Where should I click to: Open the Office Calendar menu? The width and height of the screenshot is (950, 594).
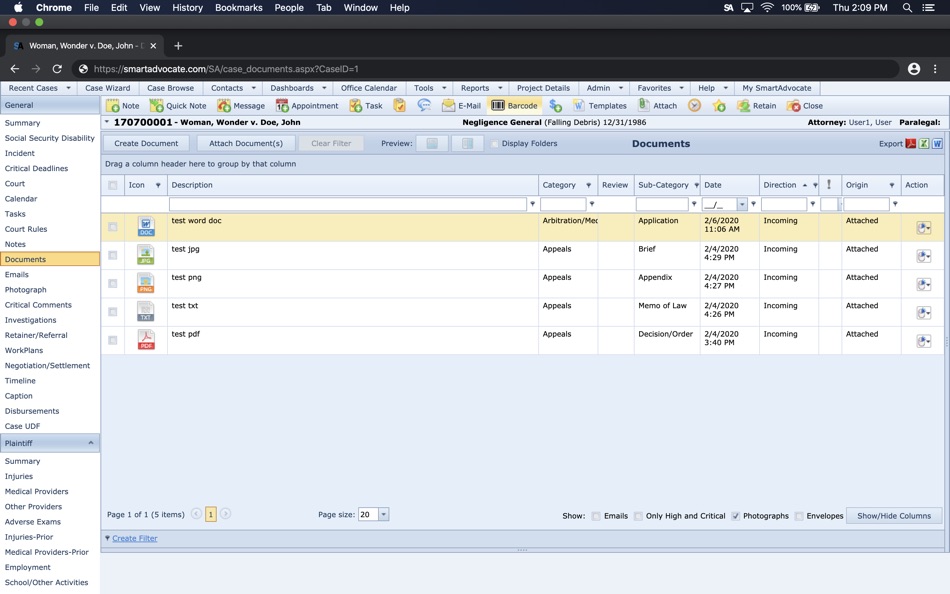pos(369,88)
